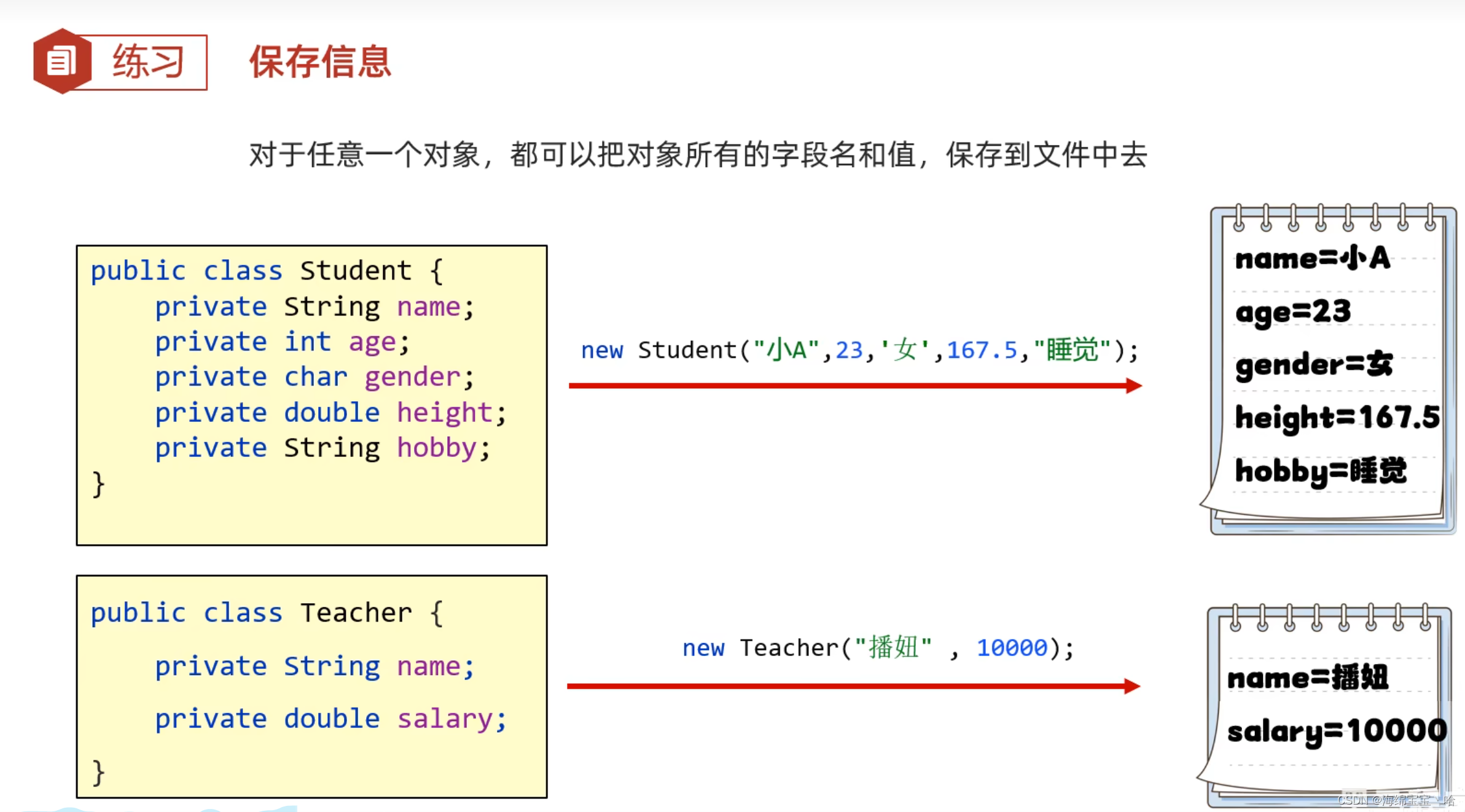Click "hobby=睡觉" on the notepad

coord(1321,471)
